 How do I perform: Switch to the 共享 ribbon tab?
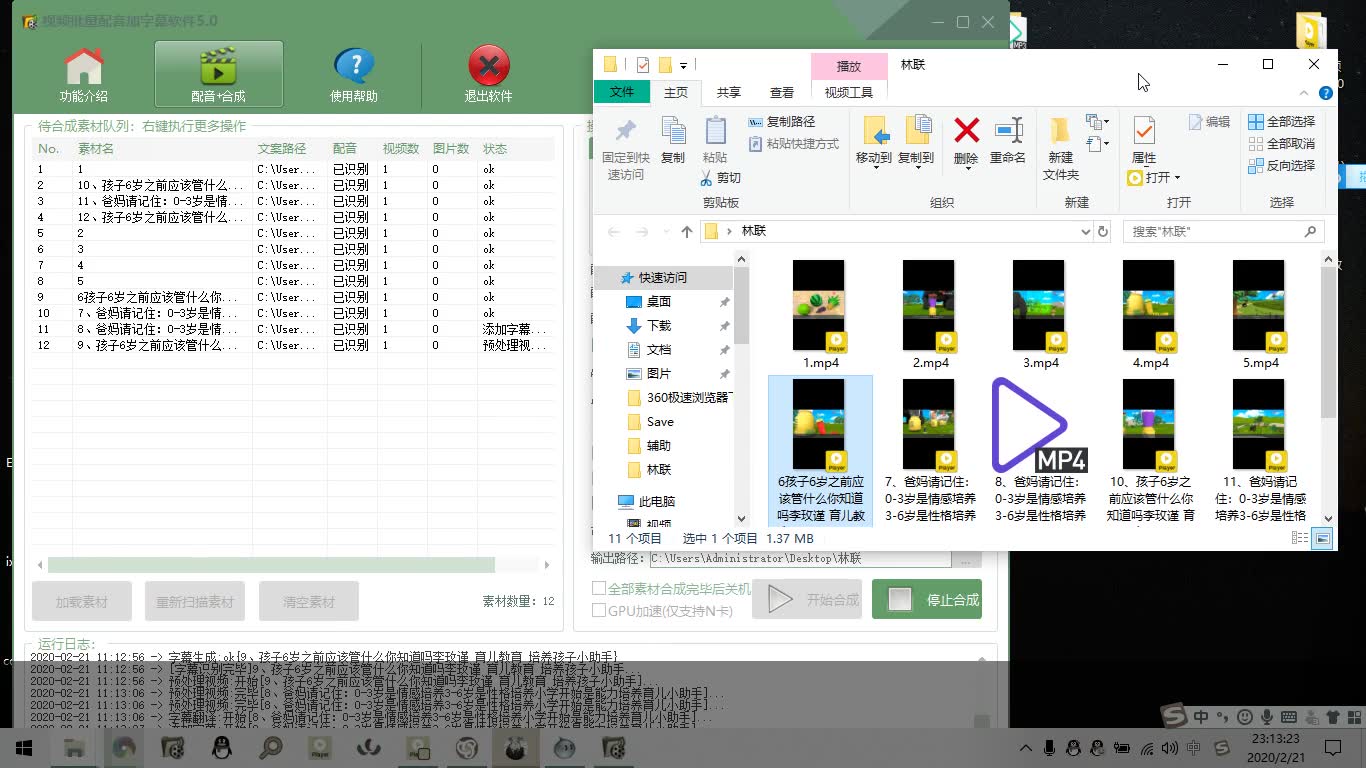(729, 92)
